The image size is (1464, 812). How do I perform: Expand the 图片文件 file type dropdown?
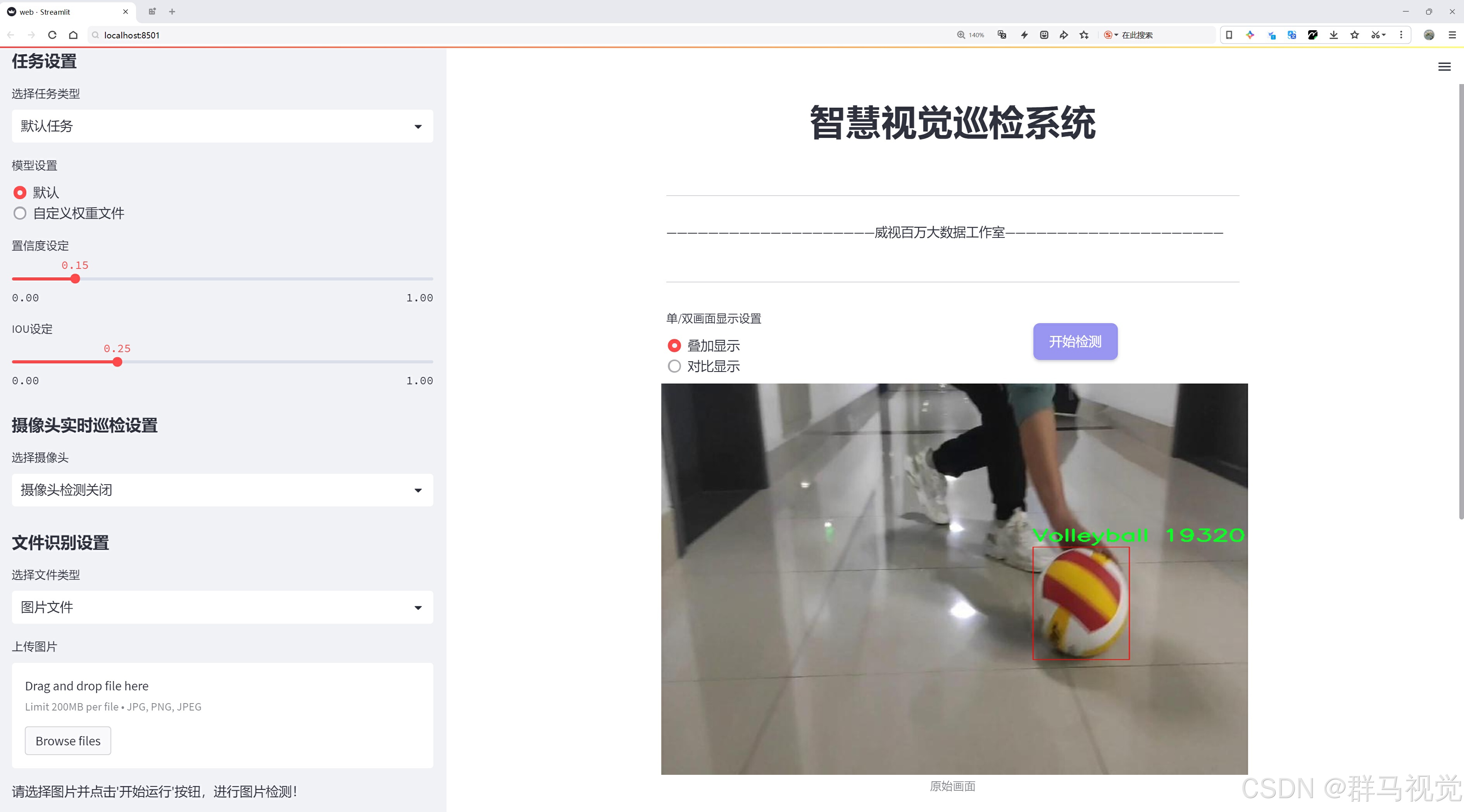point(222,607)
